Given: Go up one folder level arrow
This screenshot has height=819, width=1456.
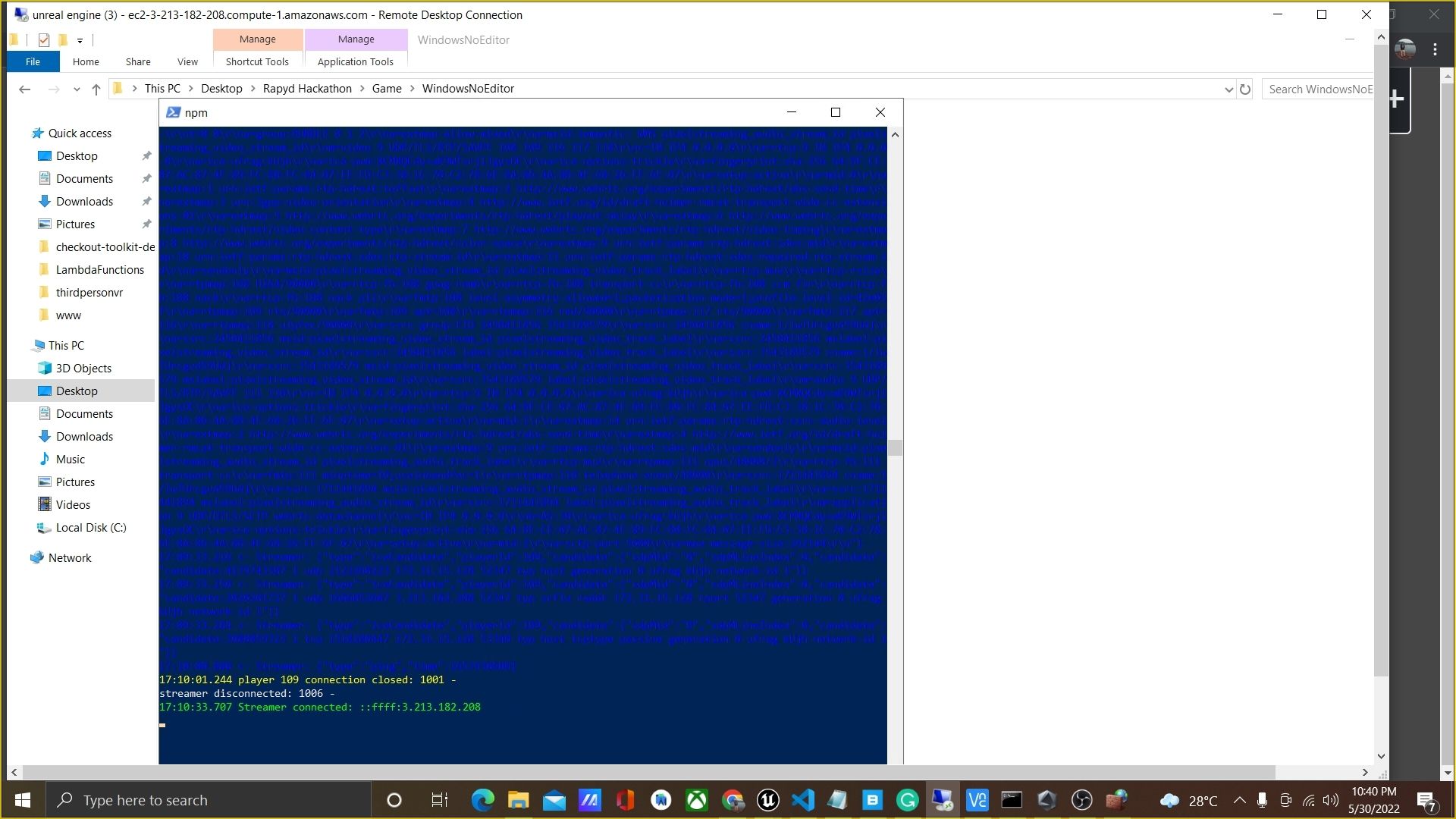Looking at the screenshot, I should tap(96, 89).
